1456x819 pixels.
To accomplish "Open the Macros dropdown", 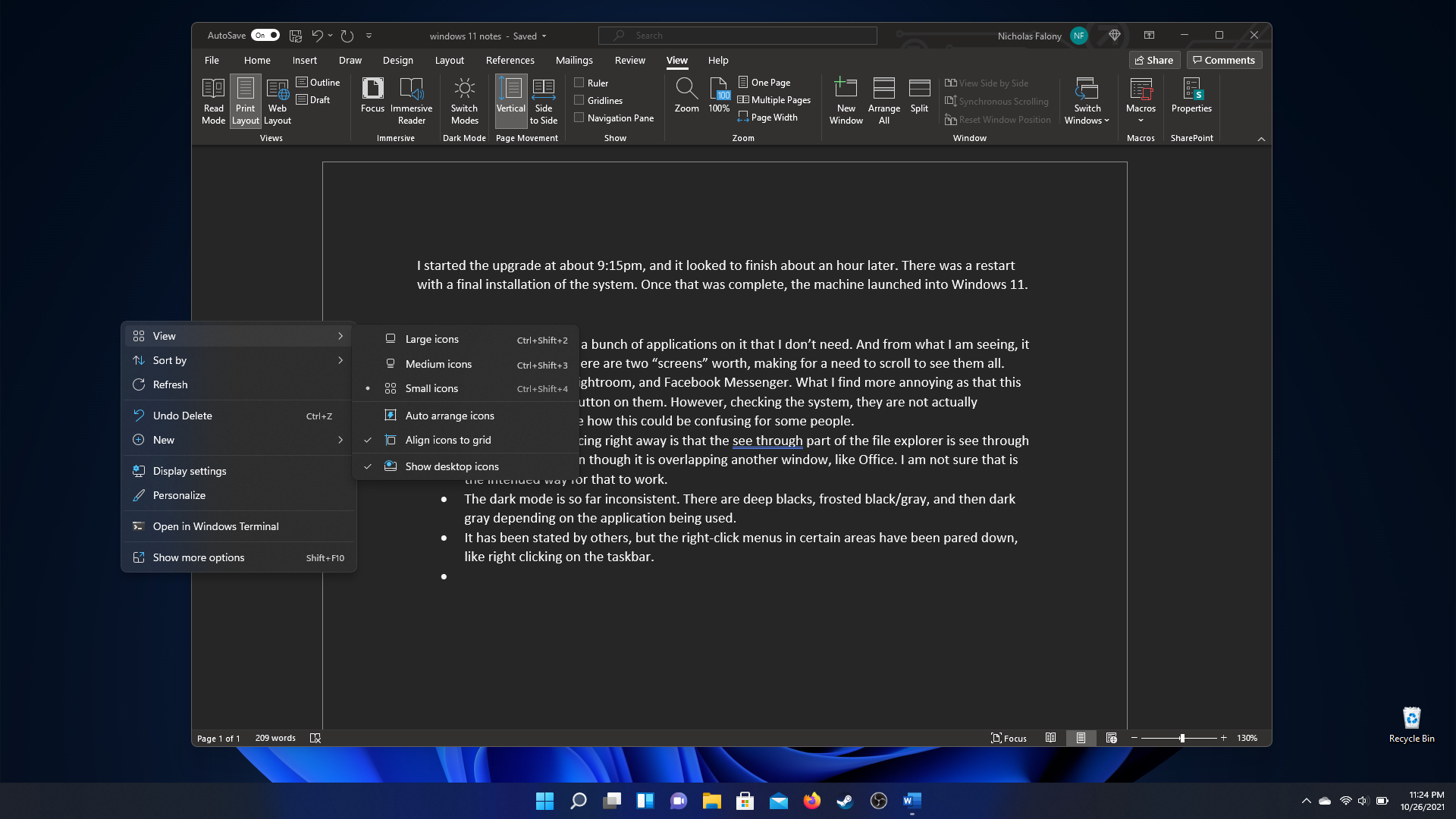I will pos(1141,101).
